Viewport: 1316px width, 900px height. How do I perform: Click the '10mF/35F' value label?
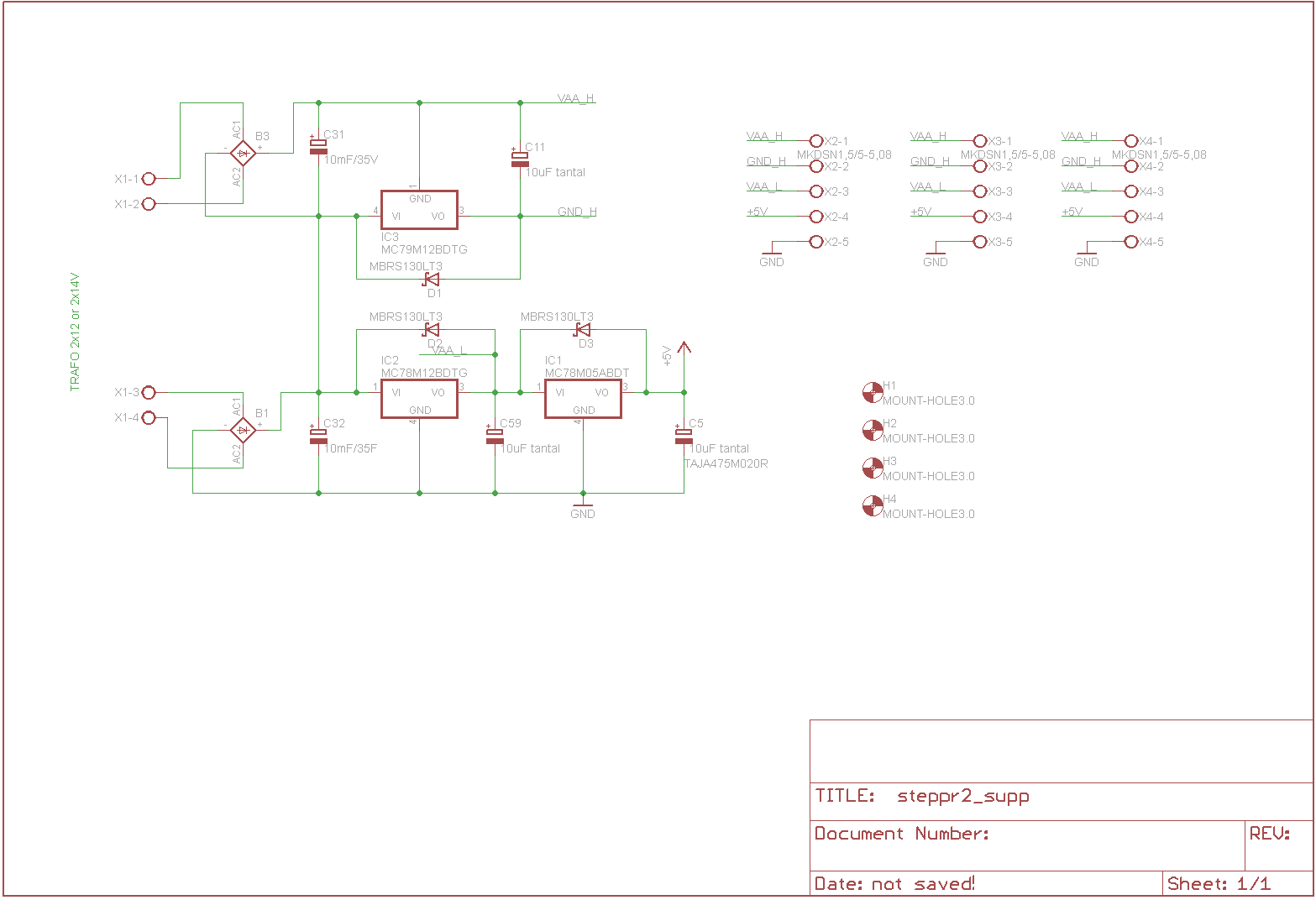351,448
